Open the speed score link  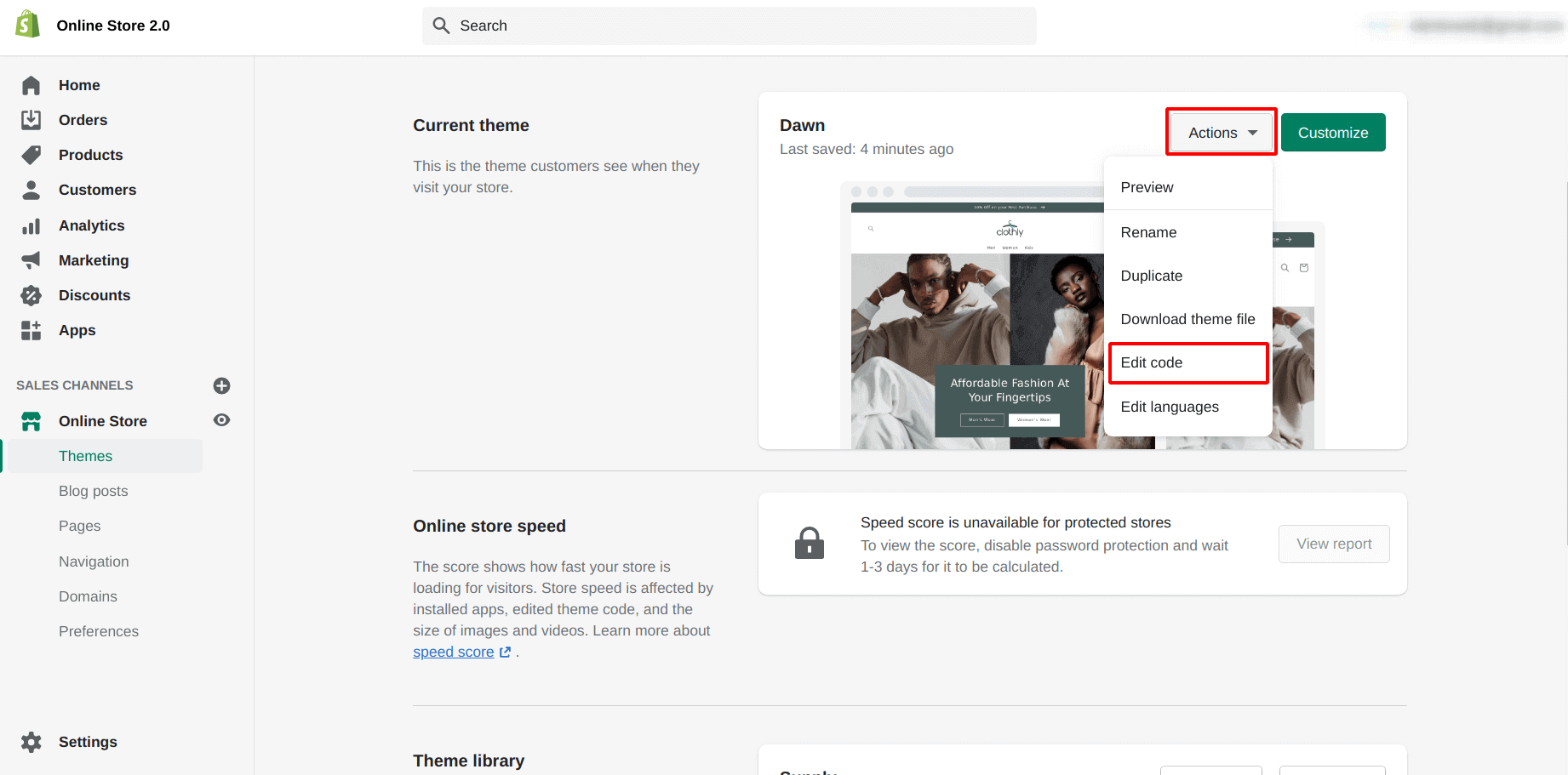453,651
